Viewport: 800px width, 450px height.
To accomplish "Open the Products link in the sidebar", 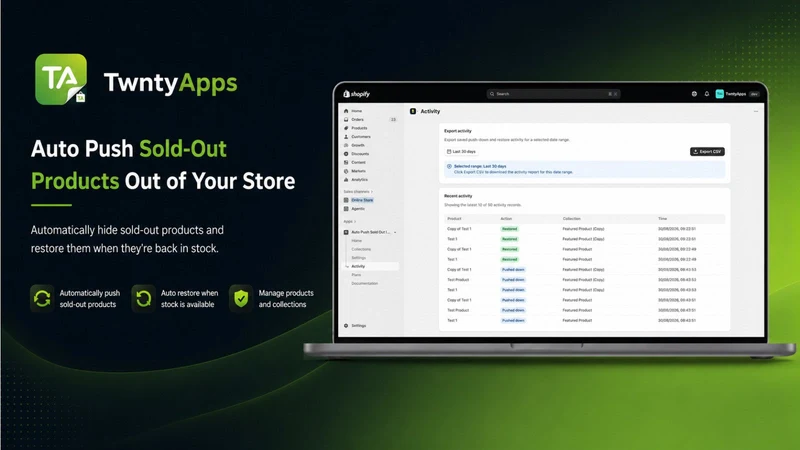I will tap(359, 128).
